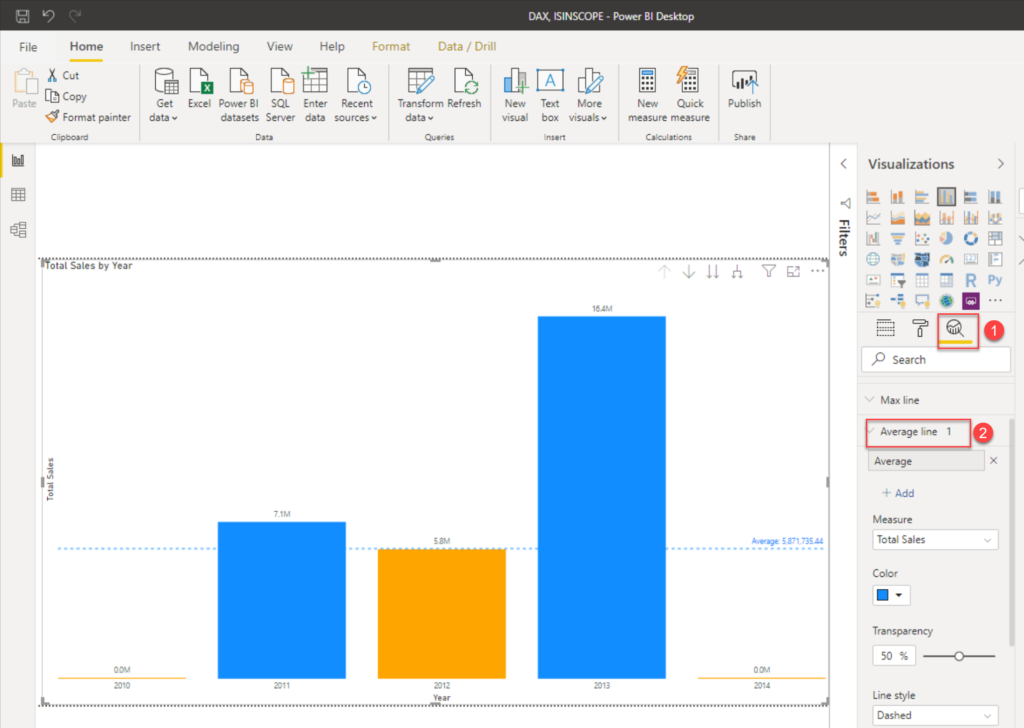Choose the slicer visual
The image size is (1024, 728).
point(897,280)
